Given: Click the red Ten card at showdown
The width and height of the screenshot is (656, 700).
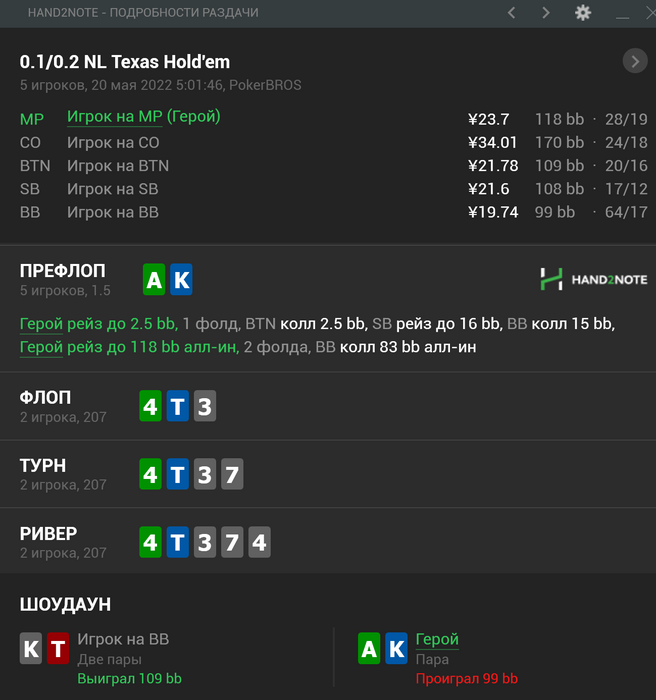Looking at the screenshot, I should click(58, 649).
